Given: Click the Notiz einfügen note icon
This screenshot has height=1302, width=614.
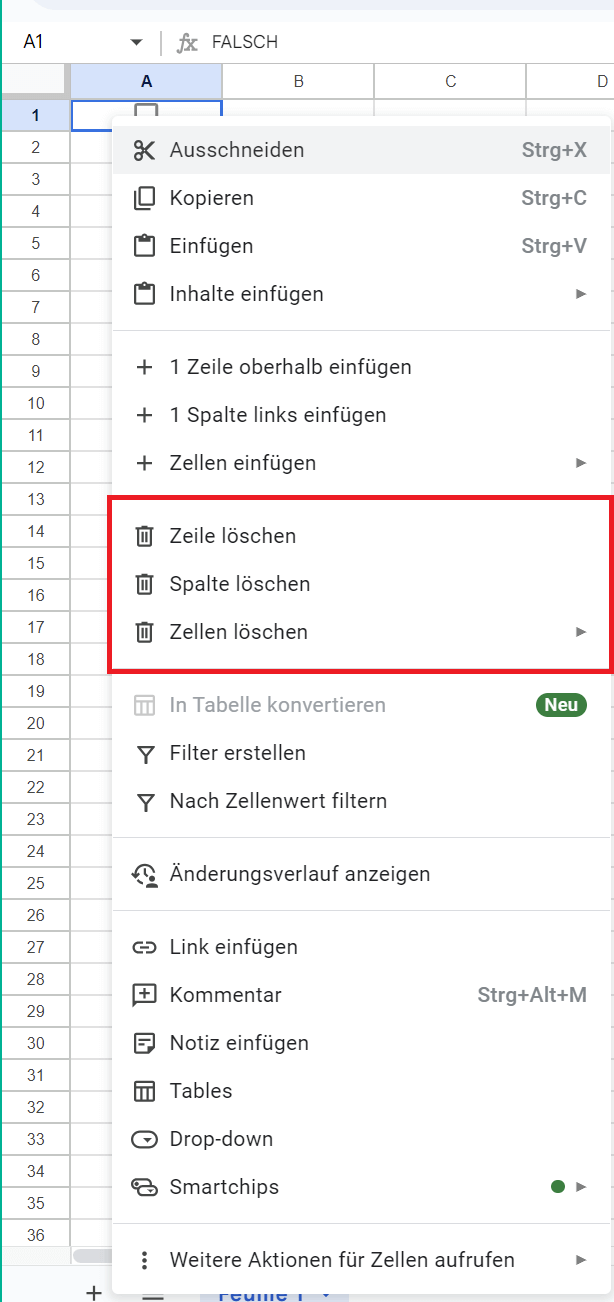Looking at the screenshot, I should click(x=145, y=1043).
